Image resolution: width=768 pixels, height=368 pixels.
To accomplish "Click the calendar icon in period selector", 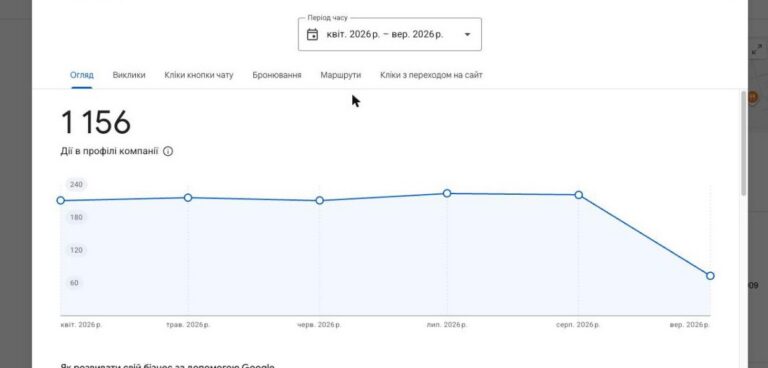I will pos(312,34).
